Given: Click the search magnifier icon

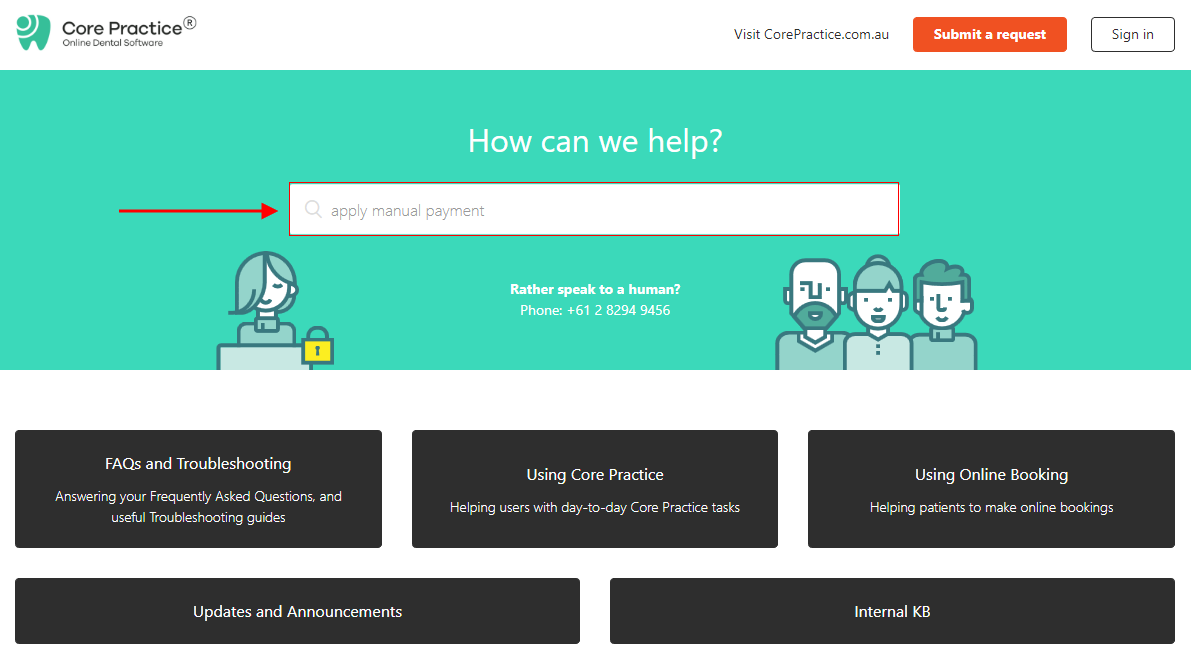Looking at the screenshot, I should 313,209.
